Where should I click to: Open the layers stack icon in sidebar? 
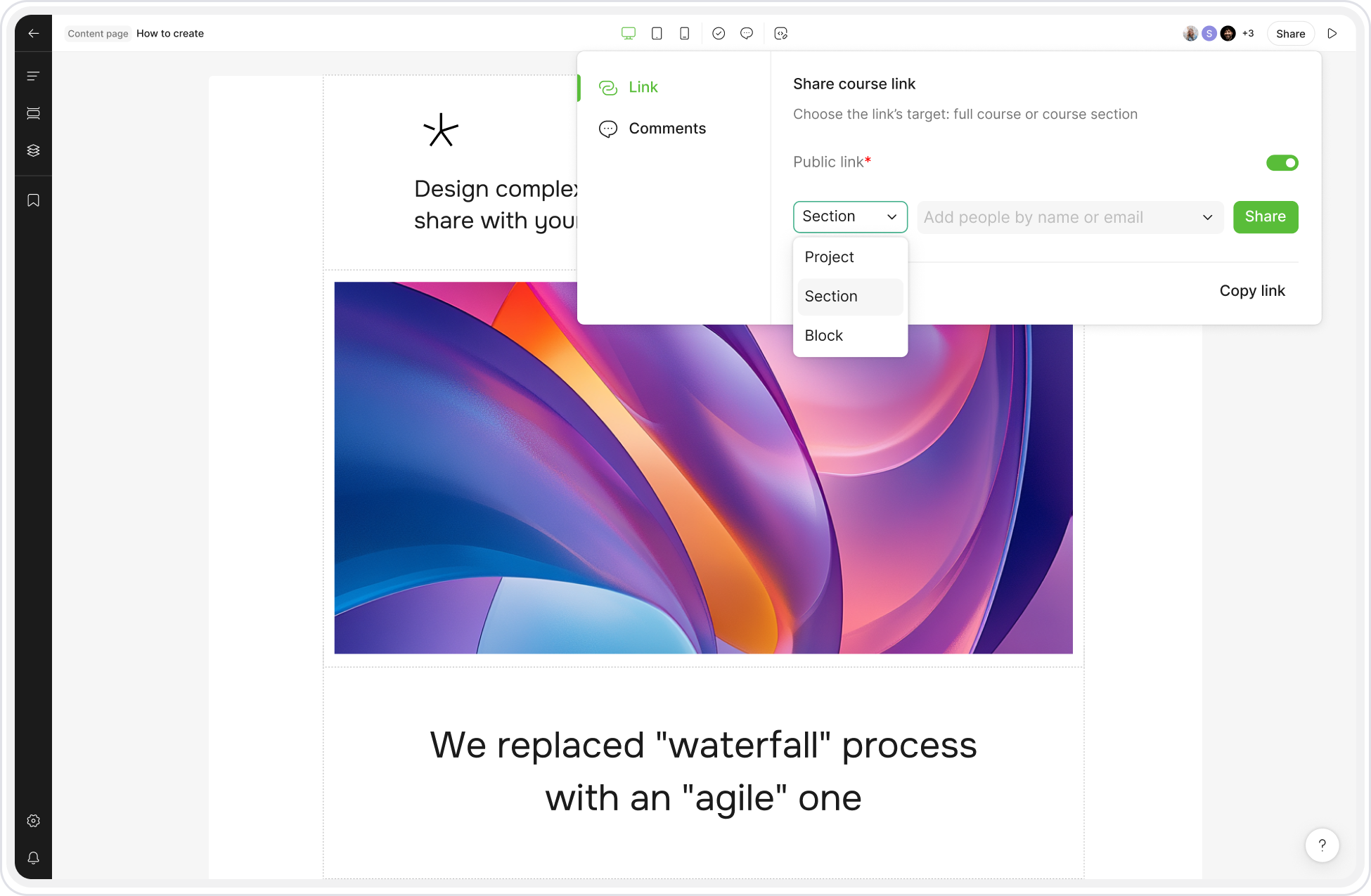[33, 150]
